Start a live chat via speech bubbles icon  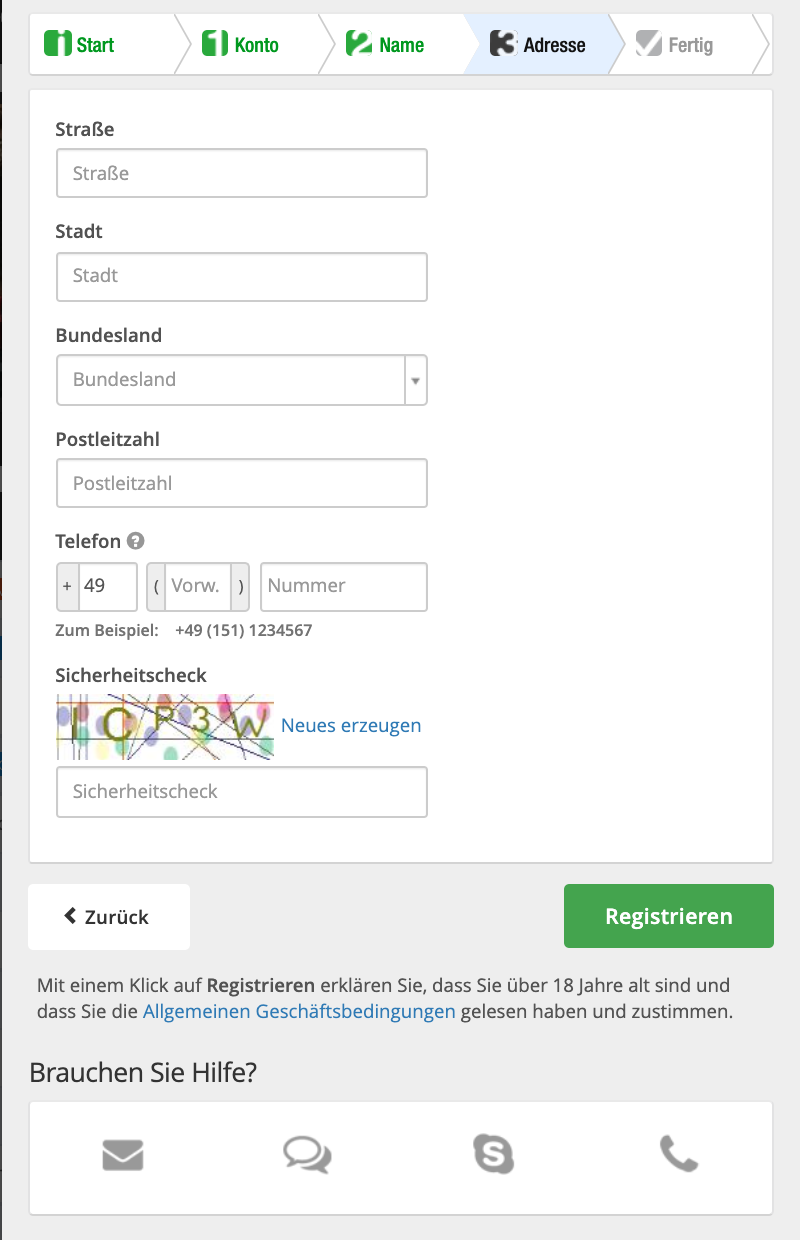click(307, 1155)
